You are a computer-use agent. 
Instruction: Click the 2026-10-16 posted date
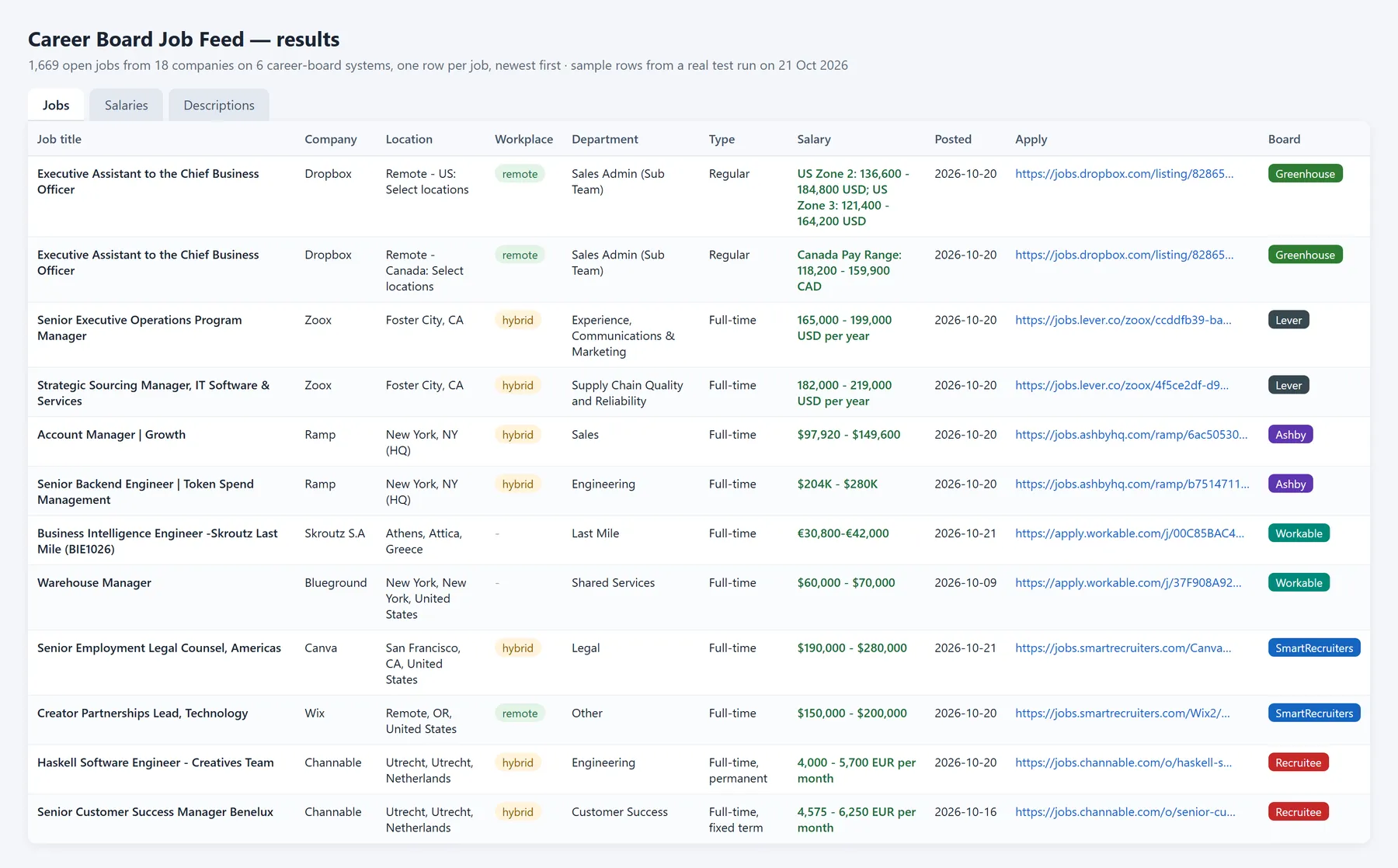point(965,812)
